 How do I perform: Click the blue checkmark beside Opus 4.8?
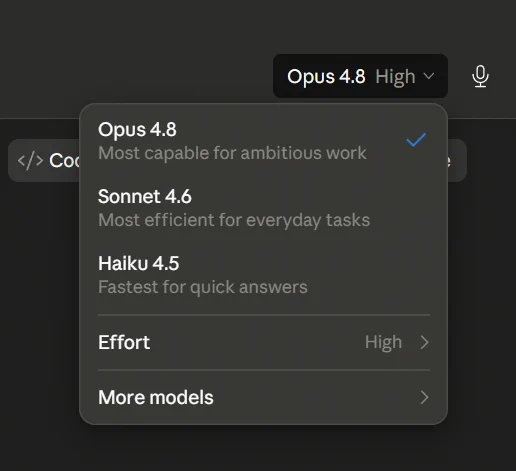(x=416, y=140)
